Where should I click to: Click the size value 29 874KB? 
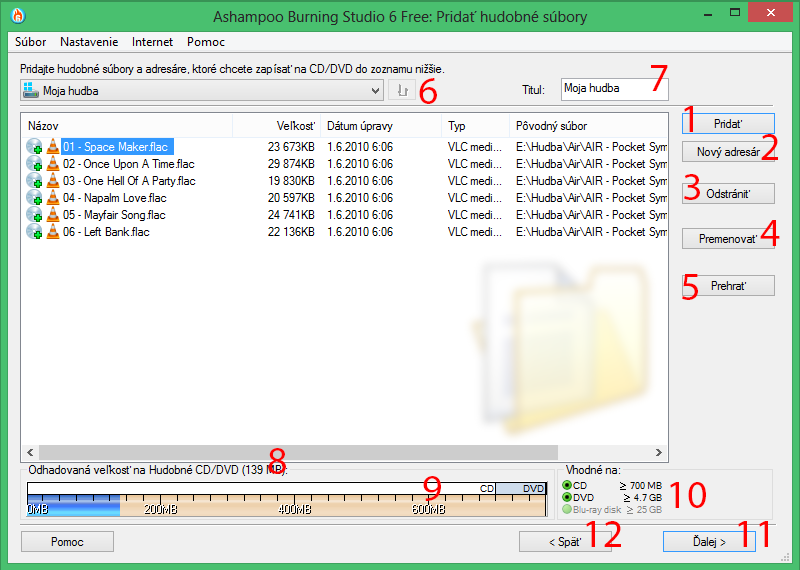tap(291, 164)
